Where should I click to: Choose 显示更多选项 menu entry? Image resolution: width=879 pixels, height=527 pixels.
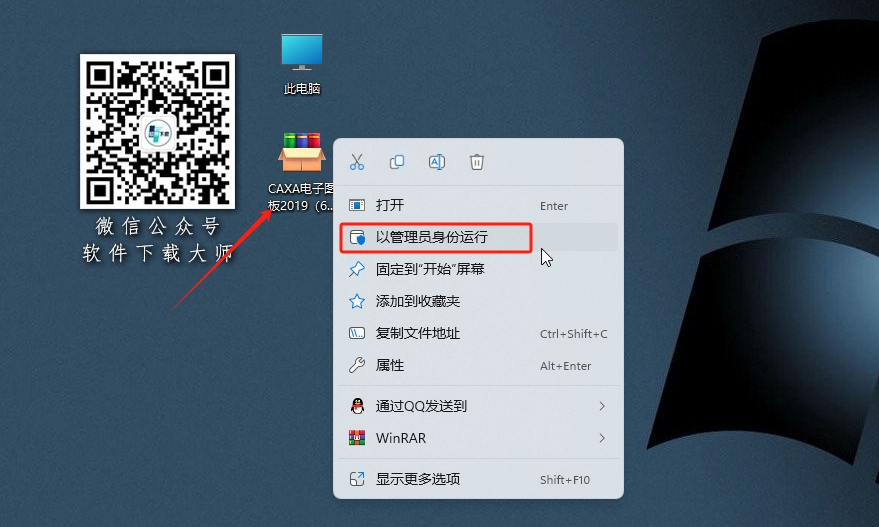pyautogui.click(x=478, y=479)
